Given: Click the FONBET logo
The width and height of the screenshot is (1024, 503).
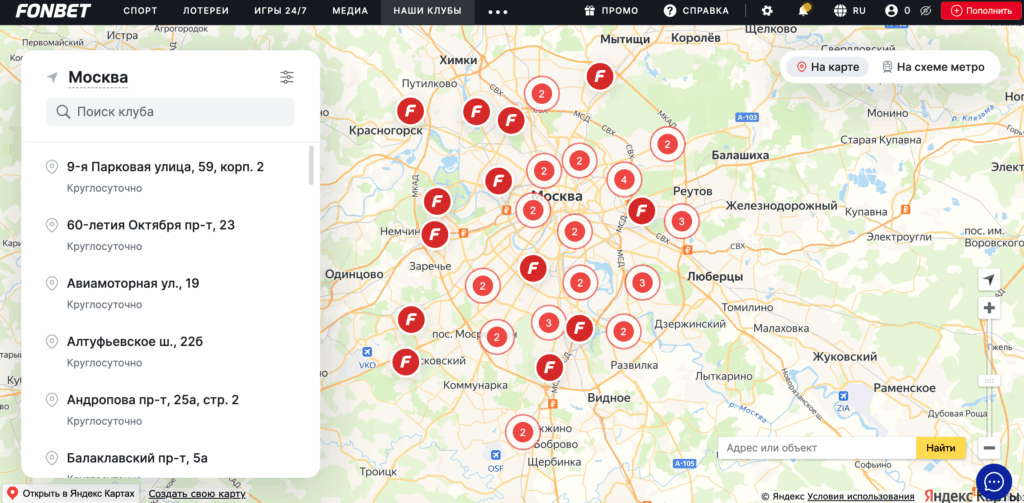Looking at the screenshot, I should coord(54,10).
